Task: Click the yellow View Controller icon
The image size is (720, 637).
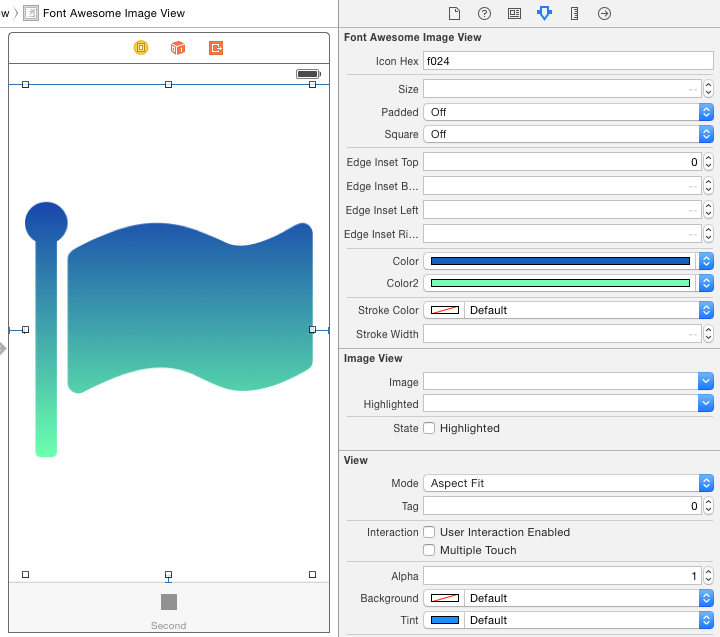Action: pyautogui.click(x=141, y=47)
